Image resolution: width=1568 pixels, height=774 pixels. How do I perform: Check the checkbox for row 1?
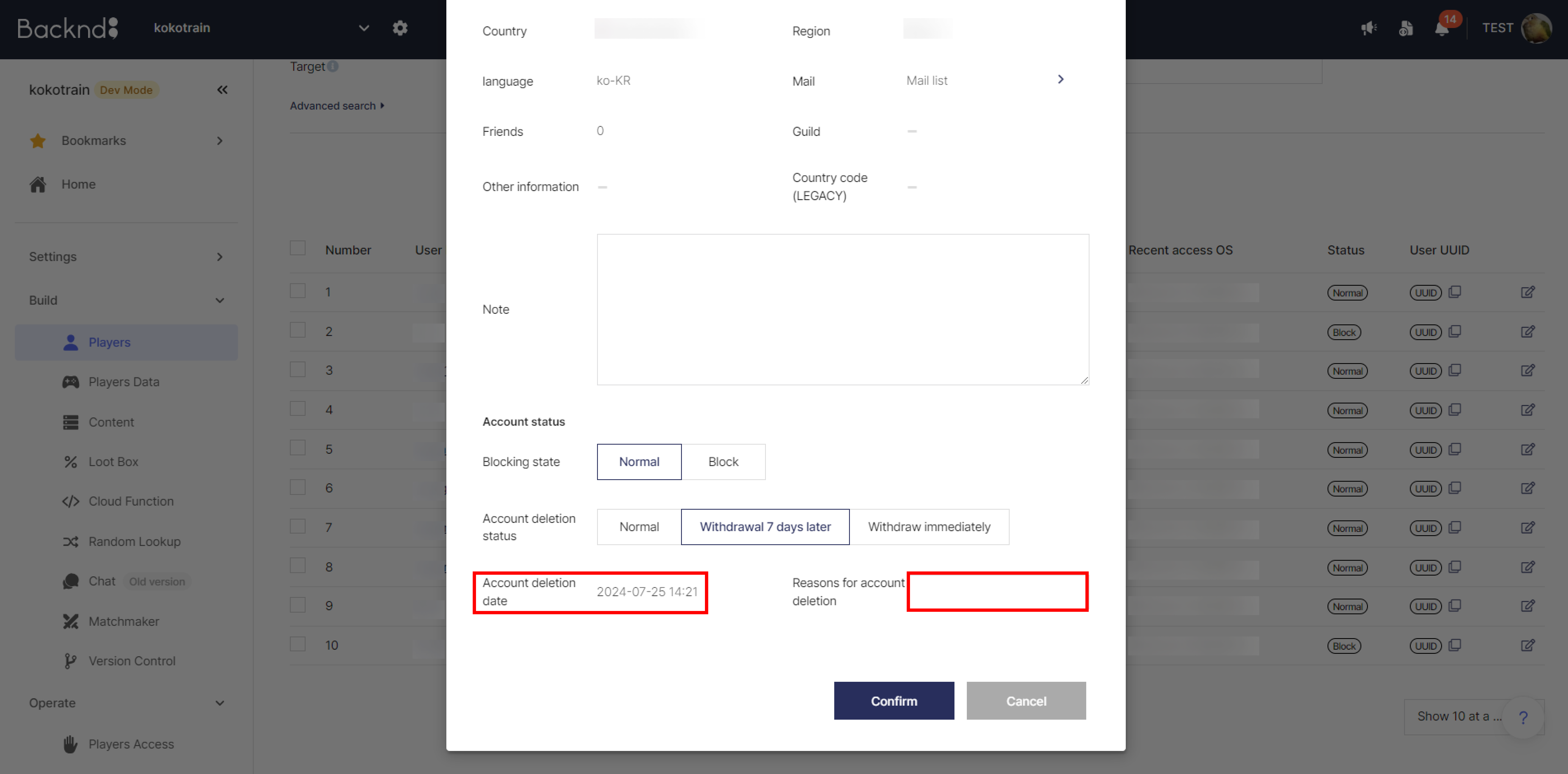pos(298,291)
